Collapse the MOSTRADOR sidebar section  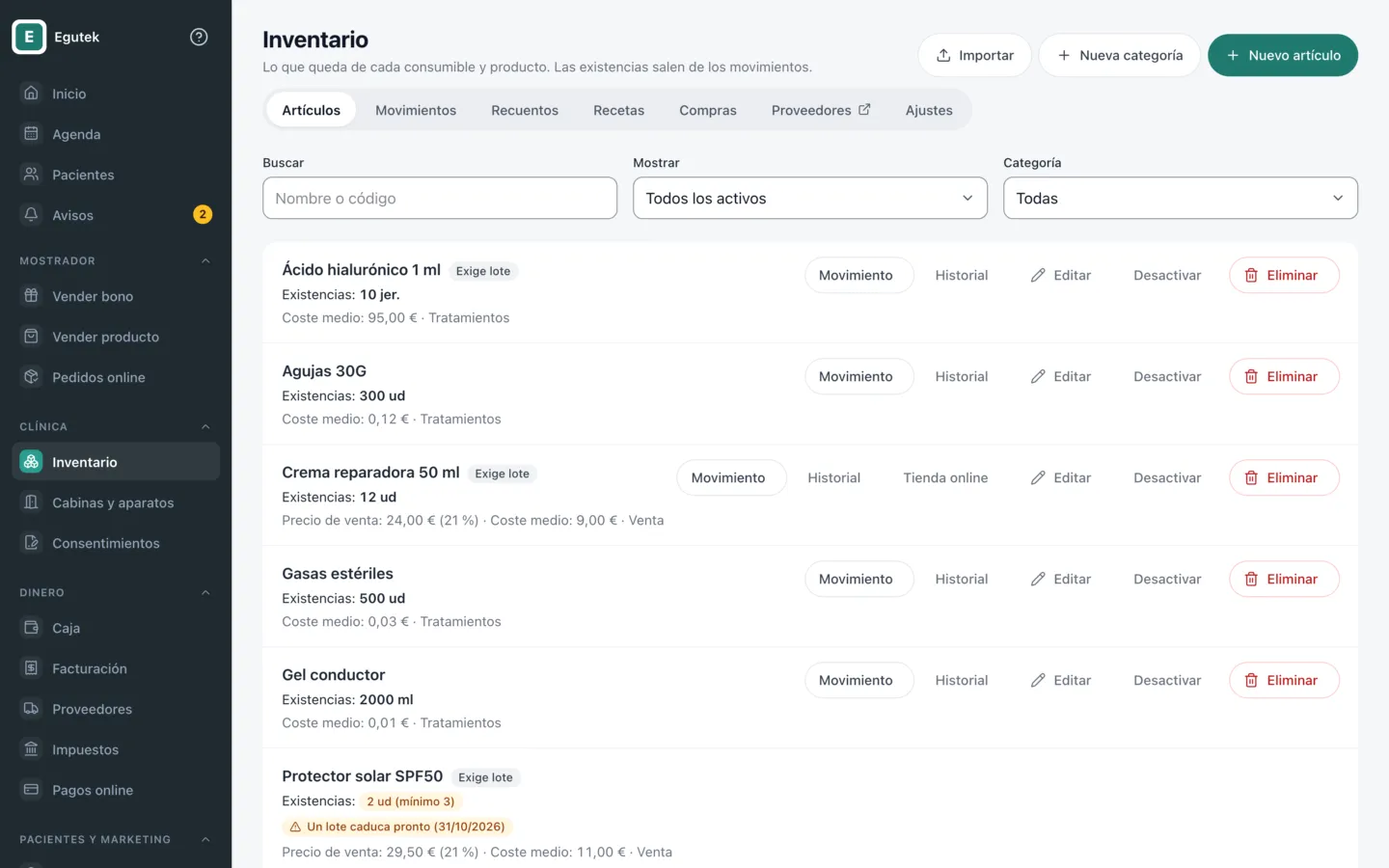[205, 260]
